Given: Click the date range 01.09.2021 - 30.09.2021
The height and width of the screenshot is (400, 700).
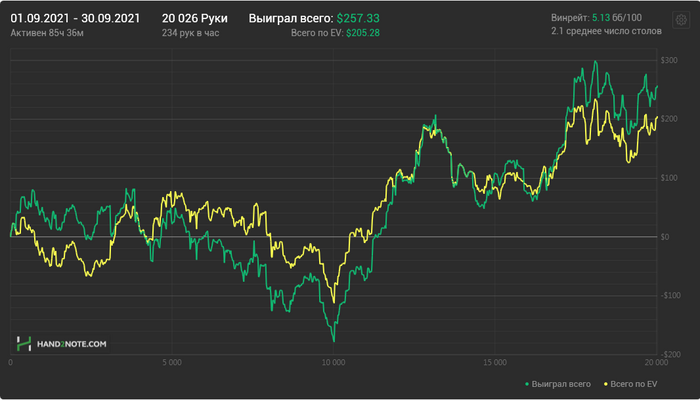Looking at the screenshot, I should pos(75,18).
